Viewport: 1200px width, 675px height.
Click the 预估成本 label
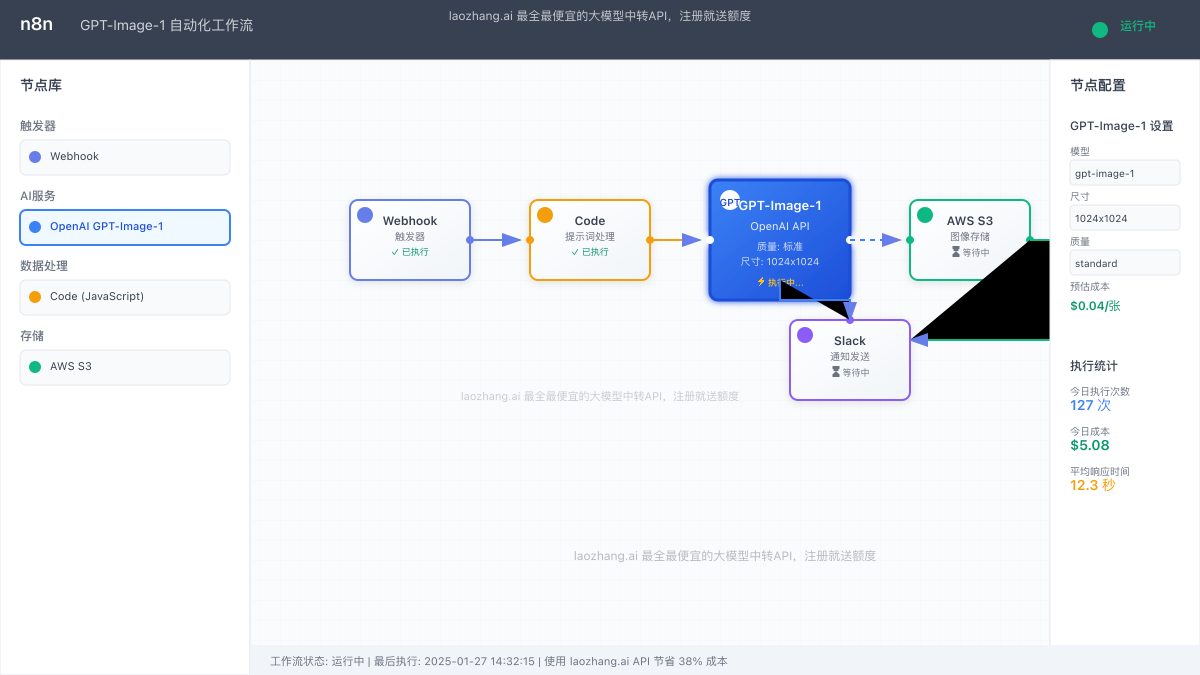tap(1090, 286)
